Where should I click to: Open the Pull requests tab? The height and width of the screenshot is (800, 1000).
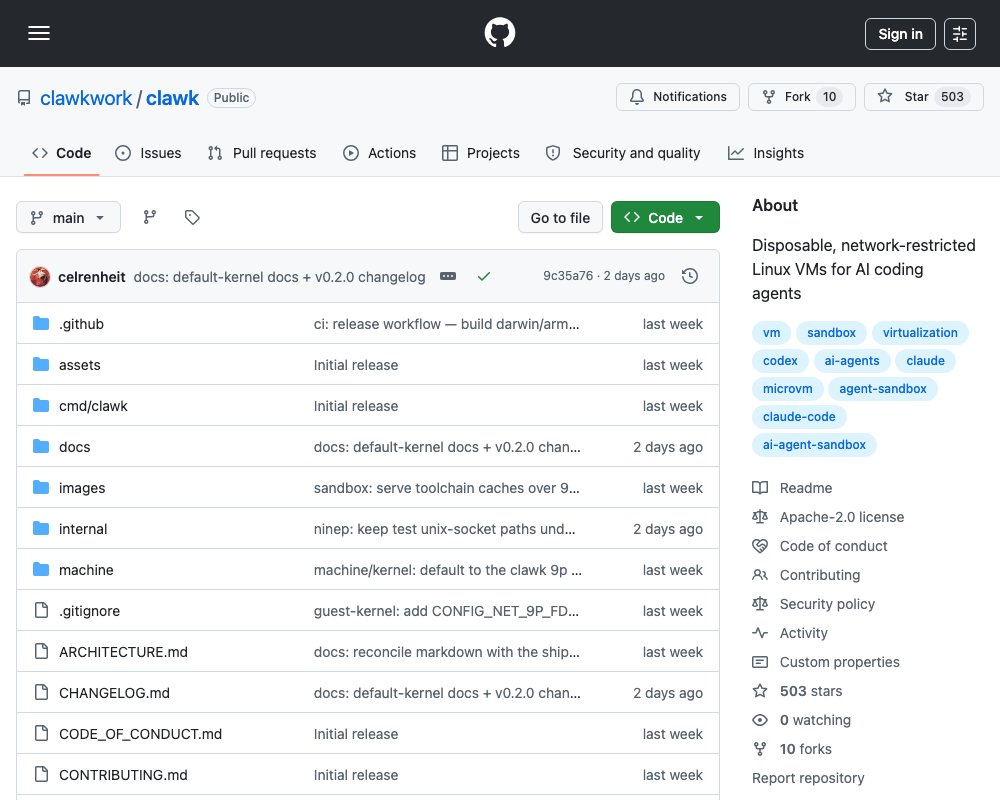point(262,153)
